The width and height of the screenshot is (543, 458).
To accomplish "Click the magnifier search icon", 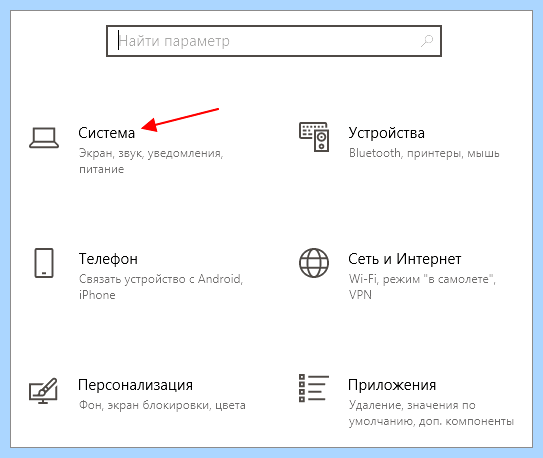I will [x=427, y=41].
